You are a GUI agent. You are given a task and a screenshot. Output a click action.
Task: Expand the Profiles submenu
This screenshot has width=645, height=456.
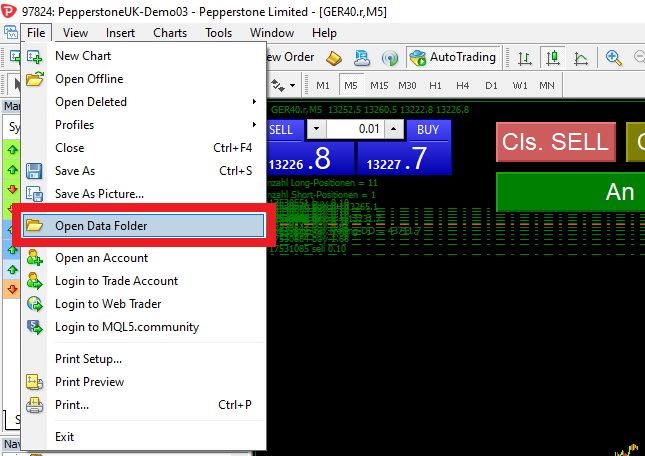tap(143, 125)
